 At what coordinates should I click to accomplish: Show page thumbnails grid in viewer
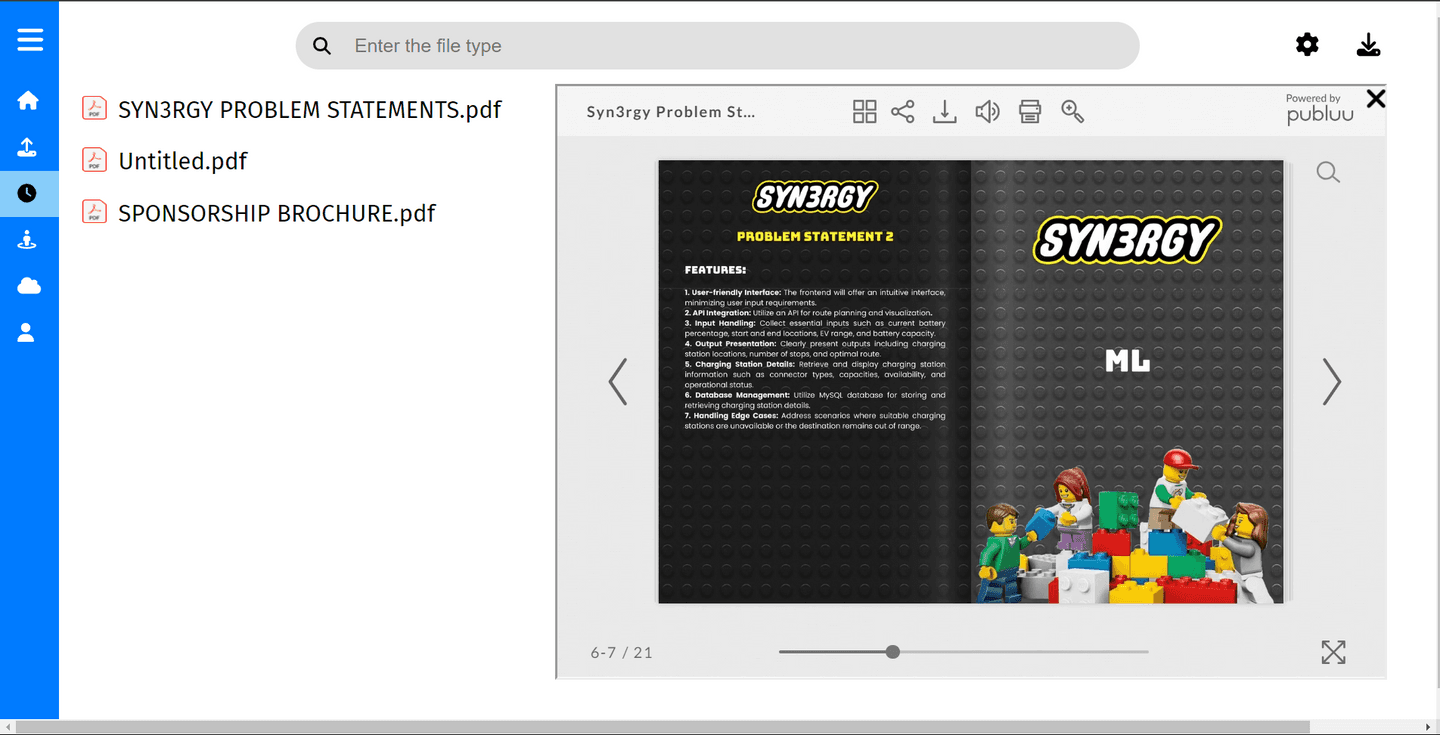click(864, 111)
